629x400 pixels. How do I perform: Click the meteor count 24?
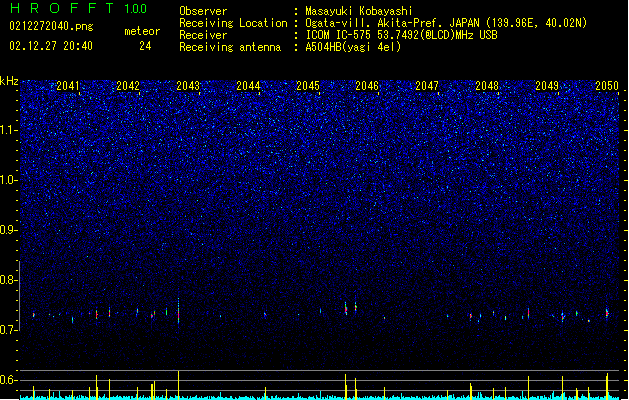click(145, 46)
